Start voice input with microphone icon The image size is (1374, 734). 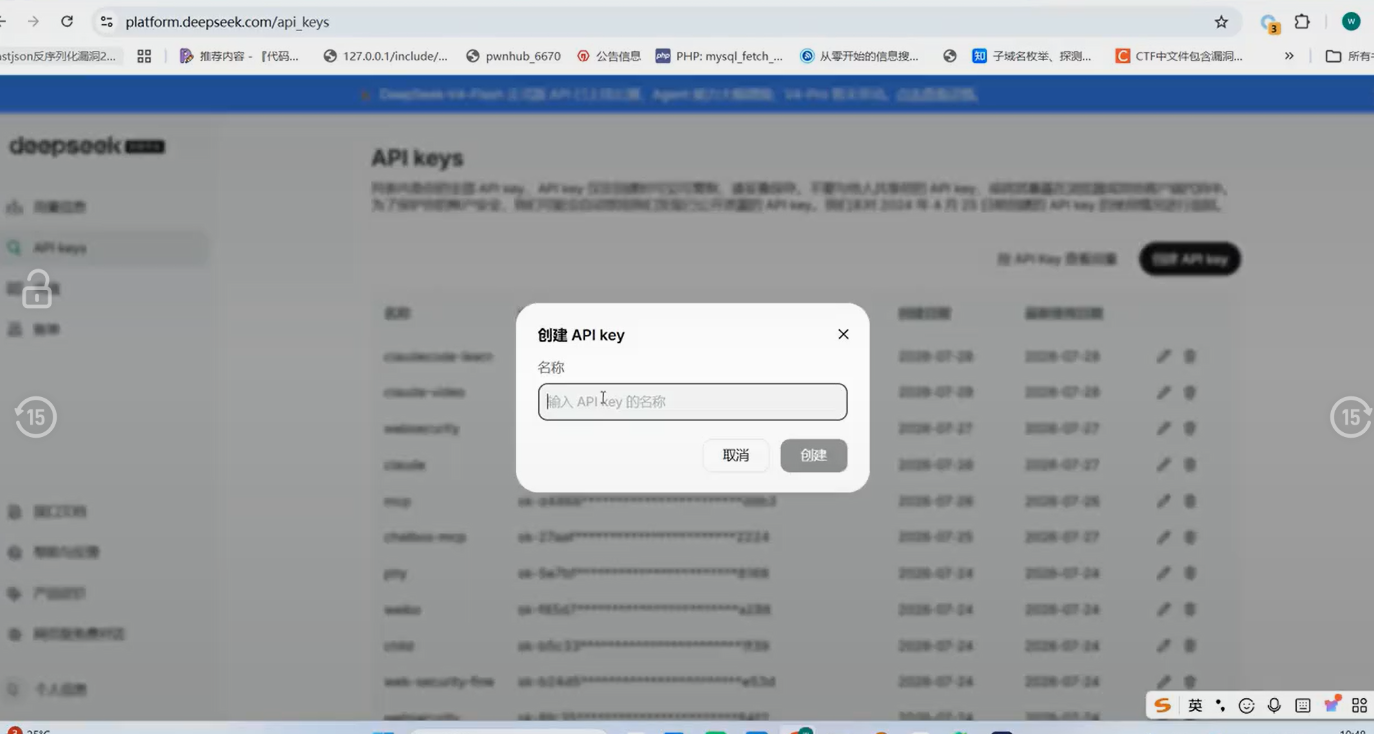click(1274, 705)
